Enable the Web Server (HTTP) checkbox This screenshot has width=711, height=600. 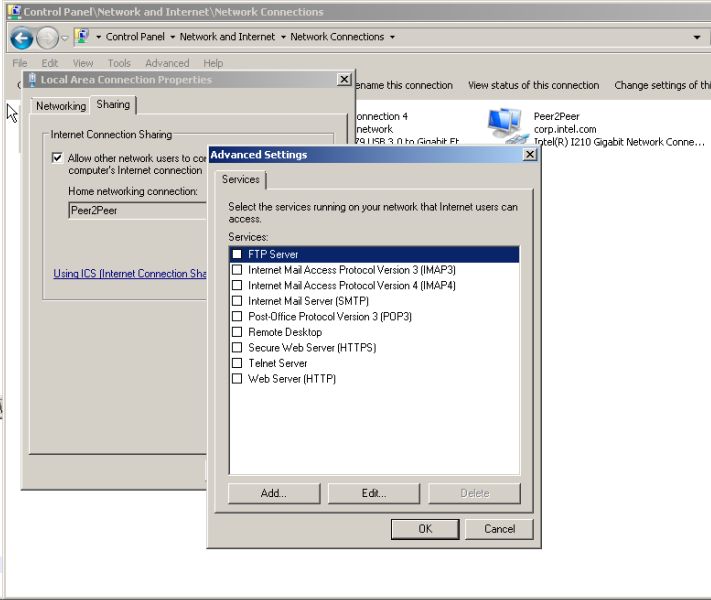coord(237,378)
